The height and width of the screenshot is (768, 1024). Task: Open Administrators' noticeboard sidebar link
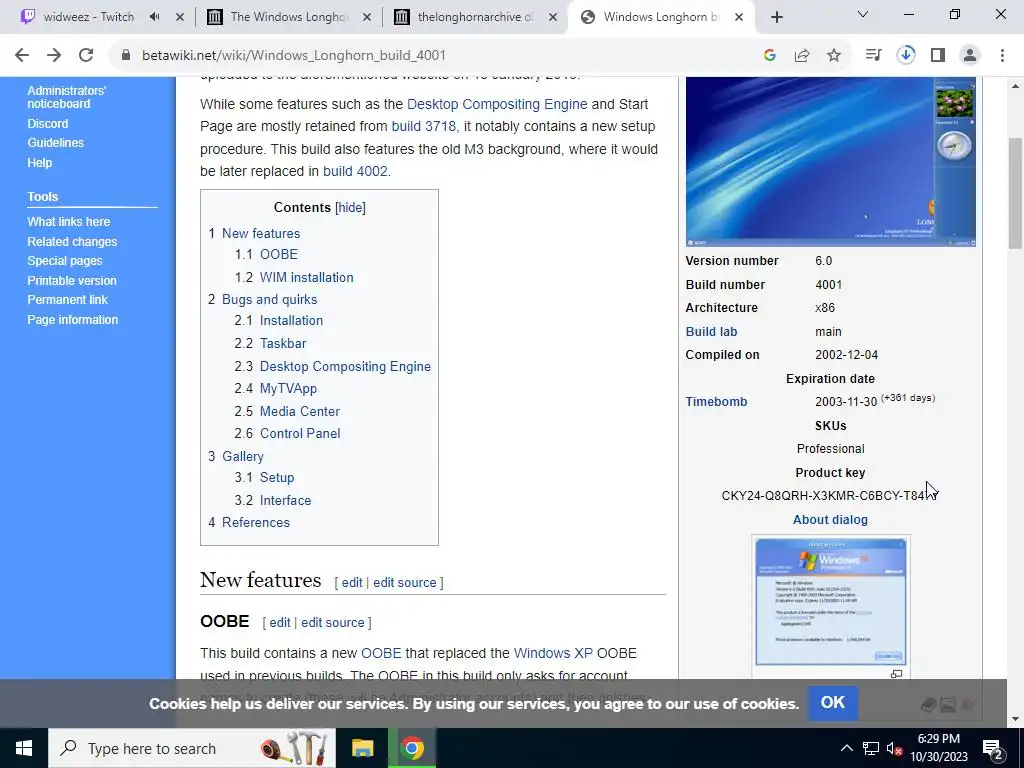click(x=67, y=97)
